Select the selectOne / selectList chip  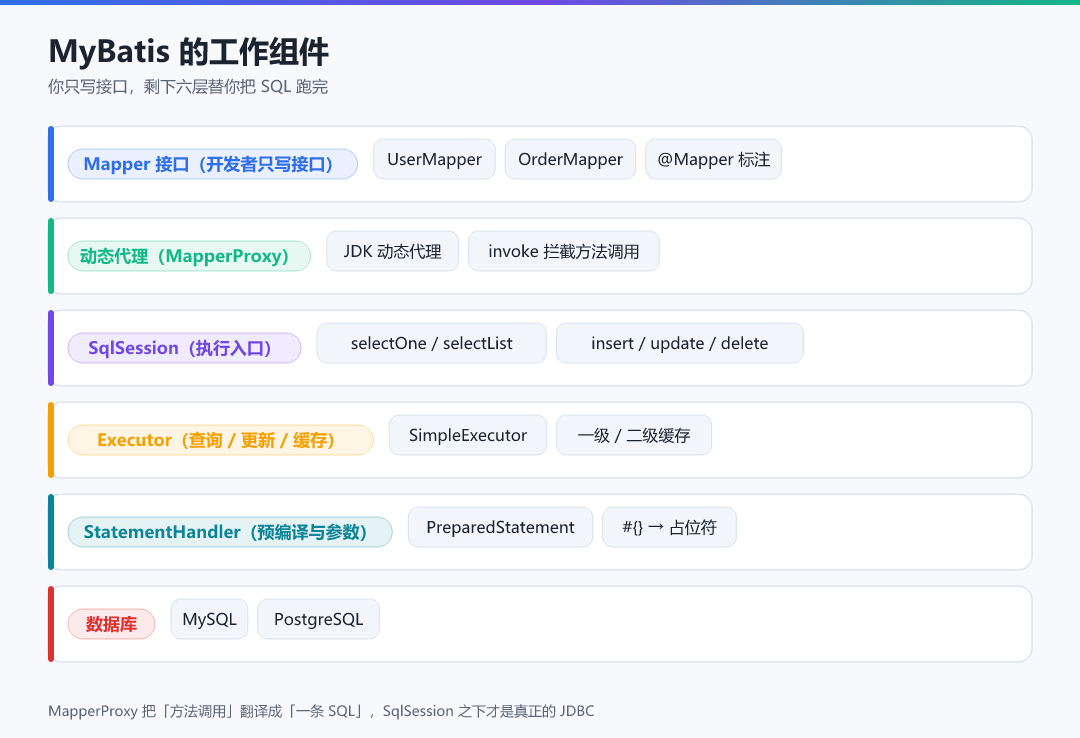click(x=432, y=343)
